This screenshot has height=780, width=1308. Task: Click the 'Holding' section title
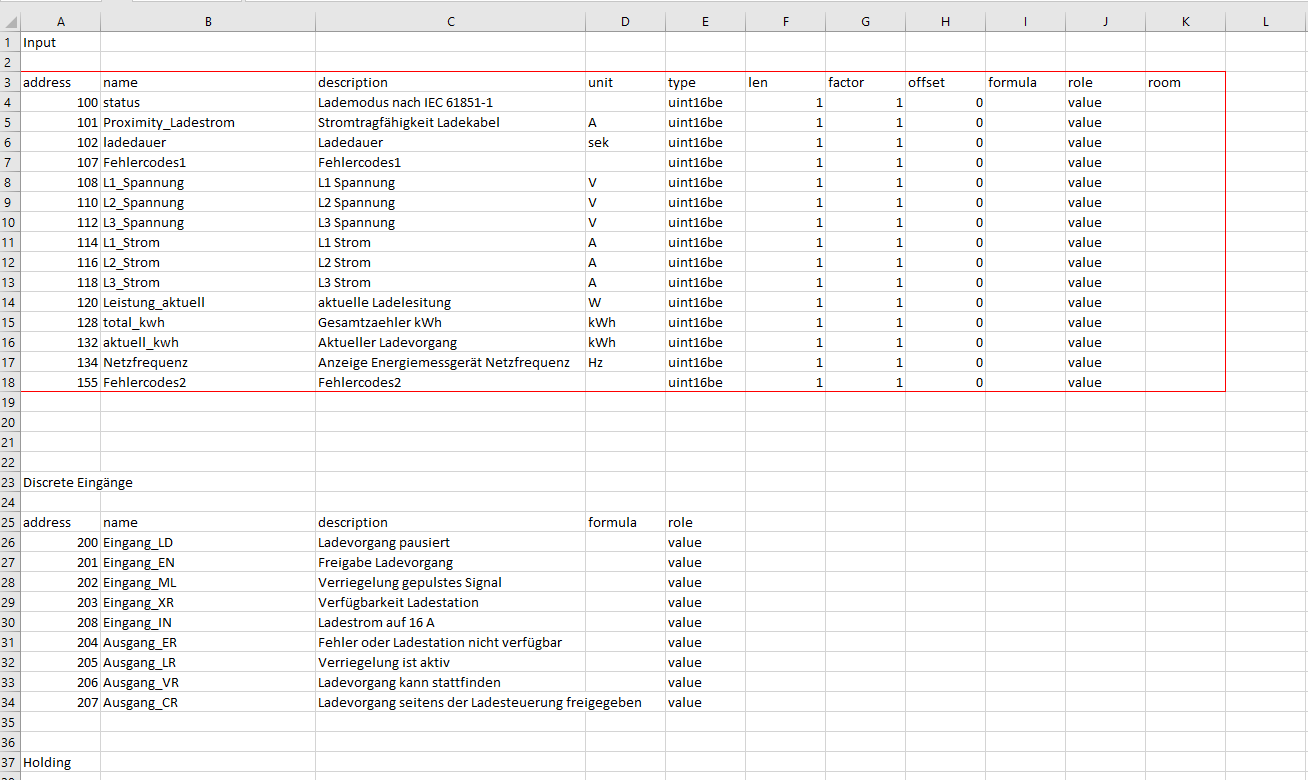(x=61, y=762)
